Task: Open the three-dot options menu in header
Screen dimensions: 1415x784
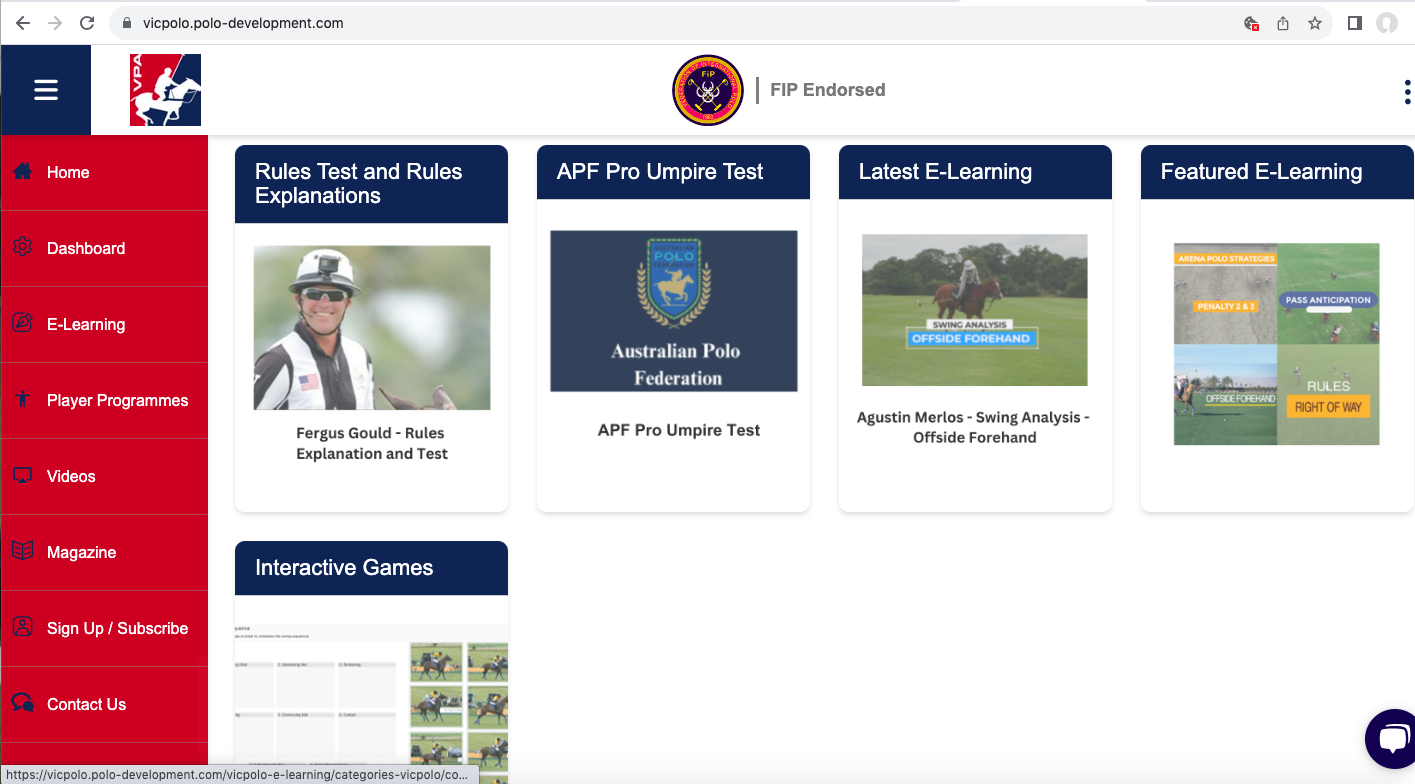Action: (x=1407, y=92)
